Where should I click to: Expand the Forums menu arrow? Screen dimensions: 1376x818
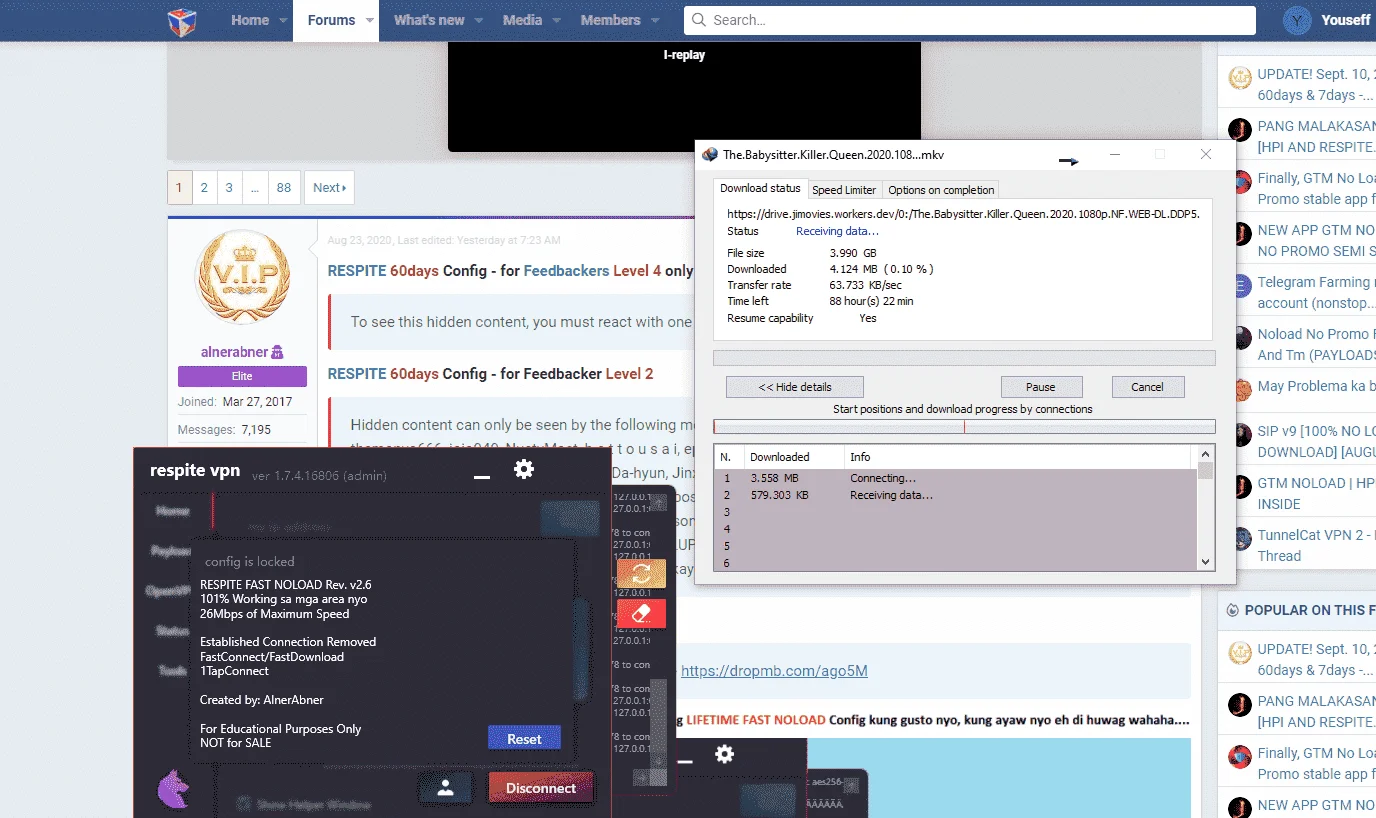[370, 20]
